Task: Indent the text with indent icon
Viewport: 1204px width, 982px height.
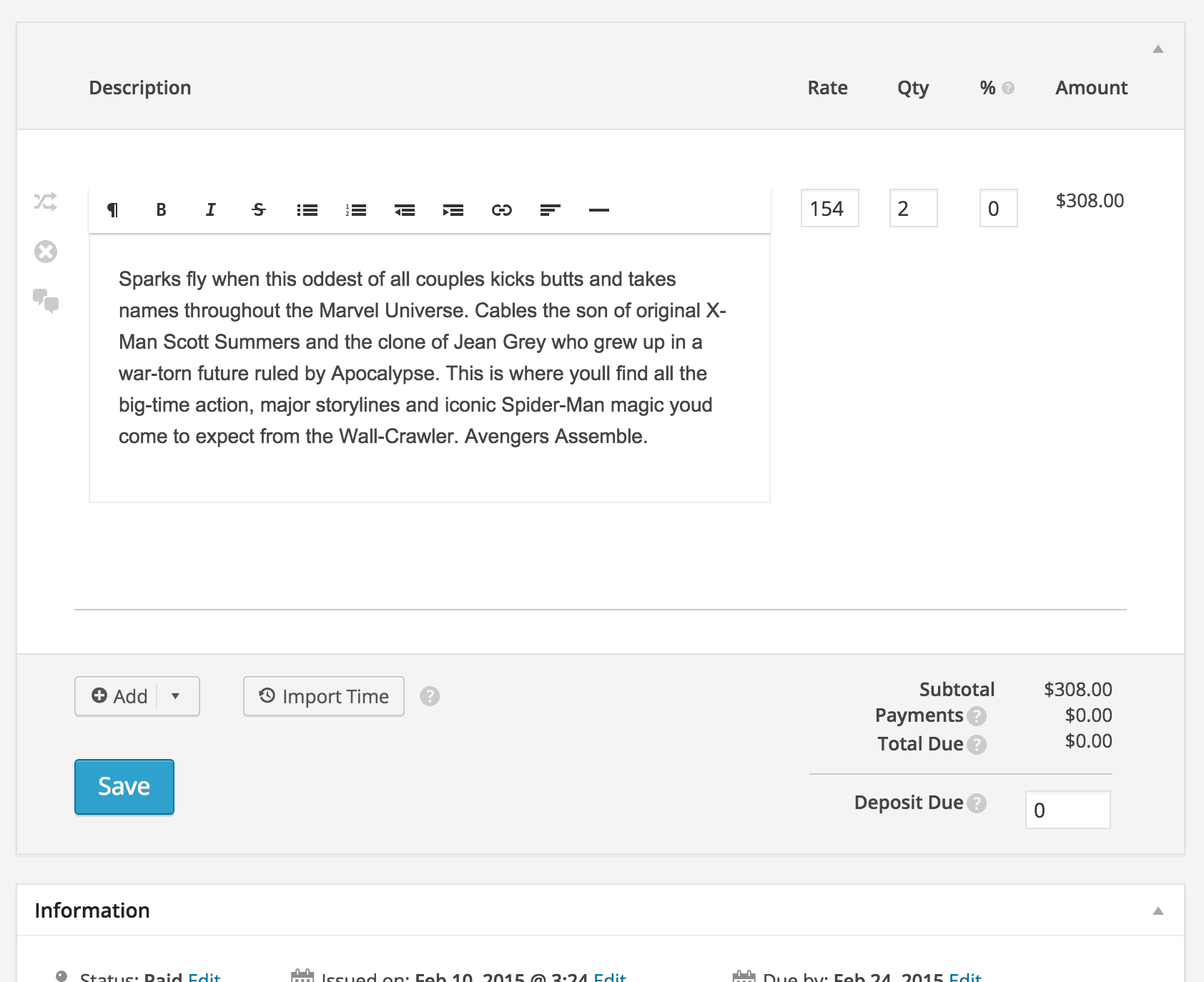Action: point(453,209)
